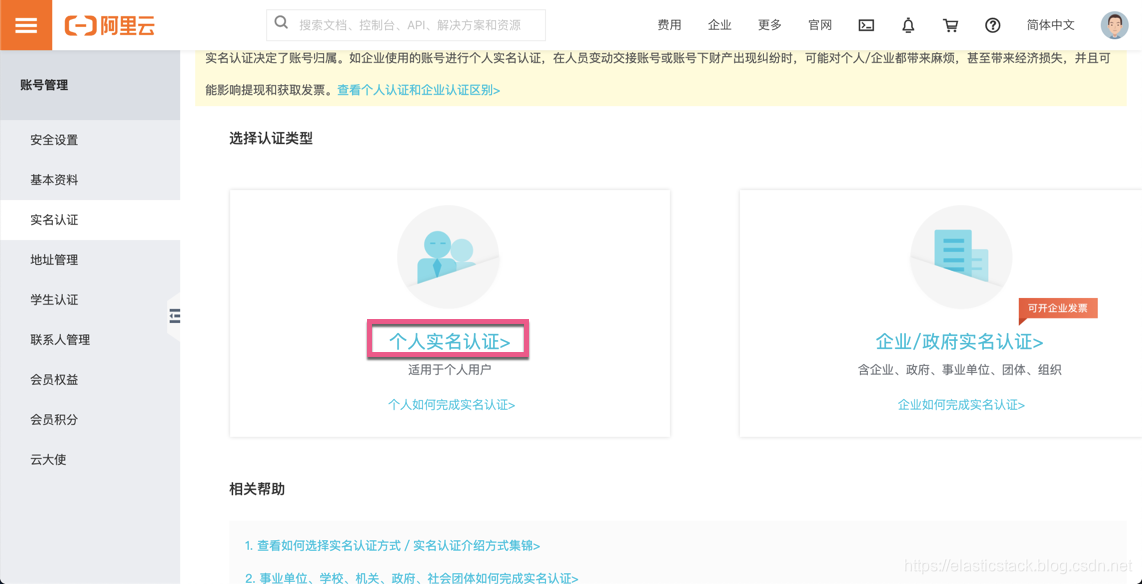Viewport: 1142px width, 584px height.
Task: Click 企业/政府实名认证> link
Action: pos(959,341)
